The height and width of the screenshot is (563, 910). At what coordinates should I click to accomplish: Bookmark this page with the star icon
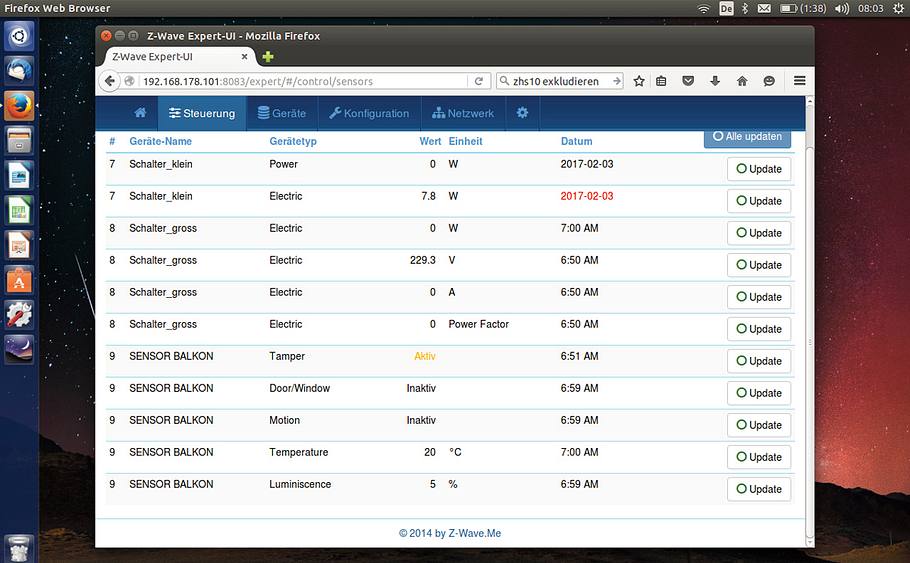(x=639, y=81)
